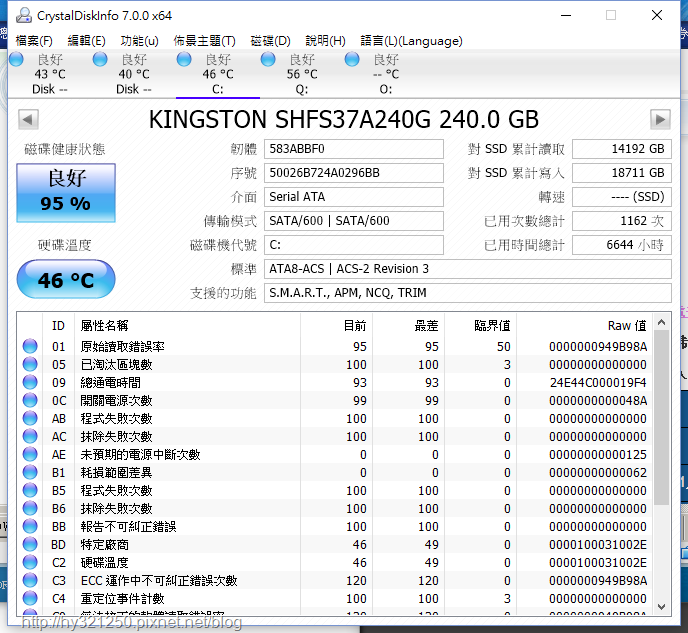Click status orb of the O: drive
This screenshot has width=688, height=633.
coord(352,59)
